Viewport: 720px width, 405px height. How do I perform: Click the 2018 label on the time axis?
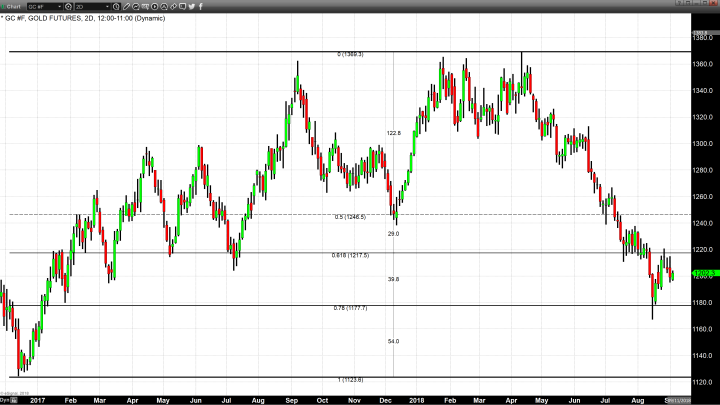pyautogui.click(x=416, y=398)
